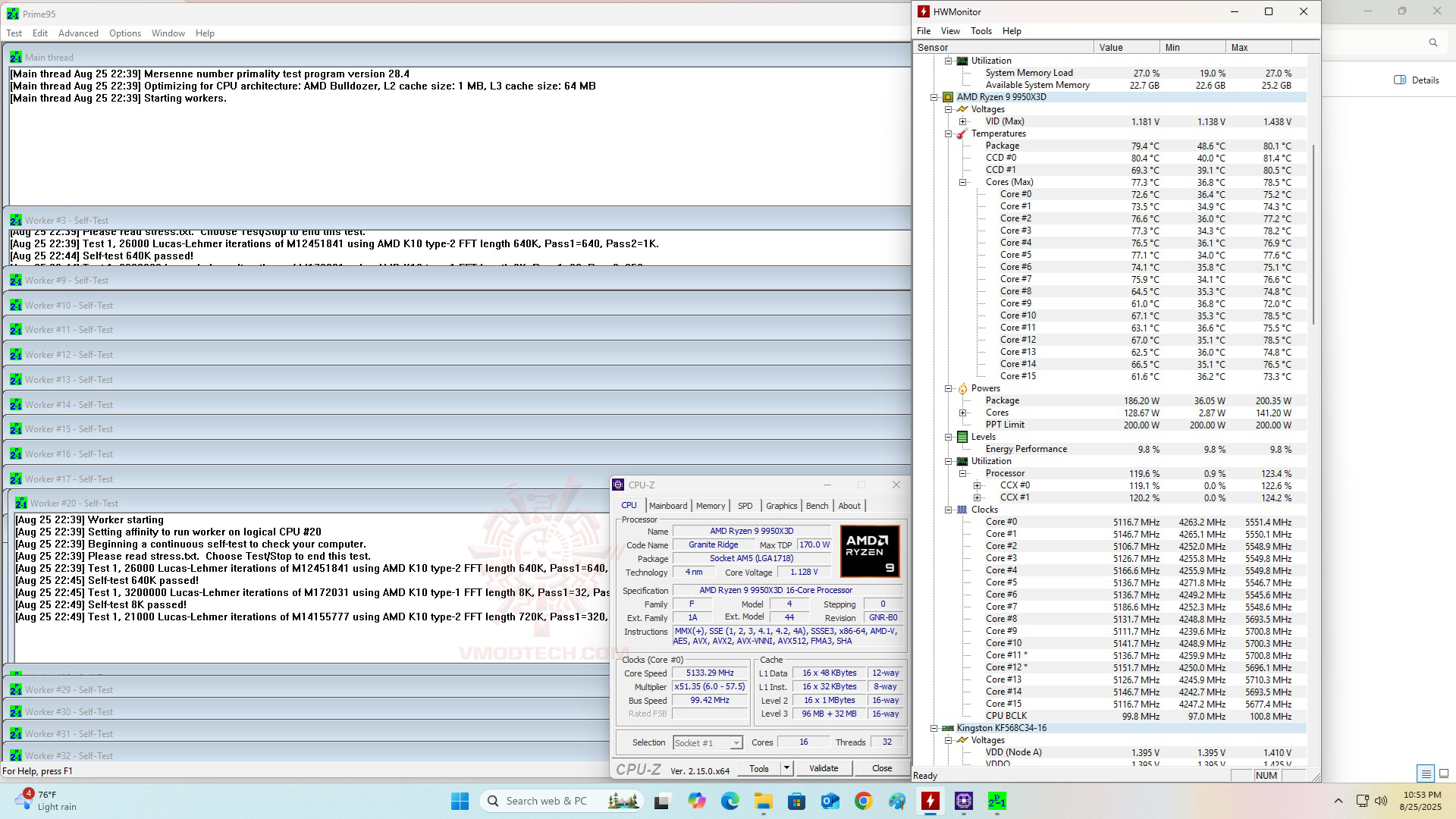1456x819 pixels.
Task: Open the Tools menu in HWMonitor
Action: (981, 31)
